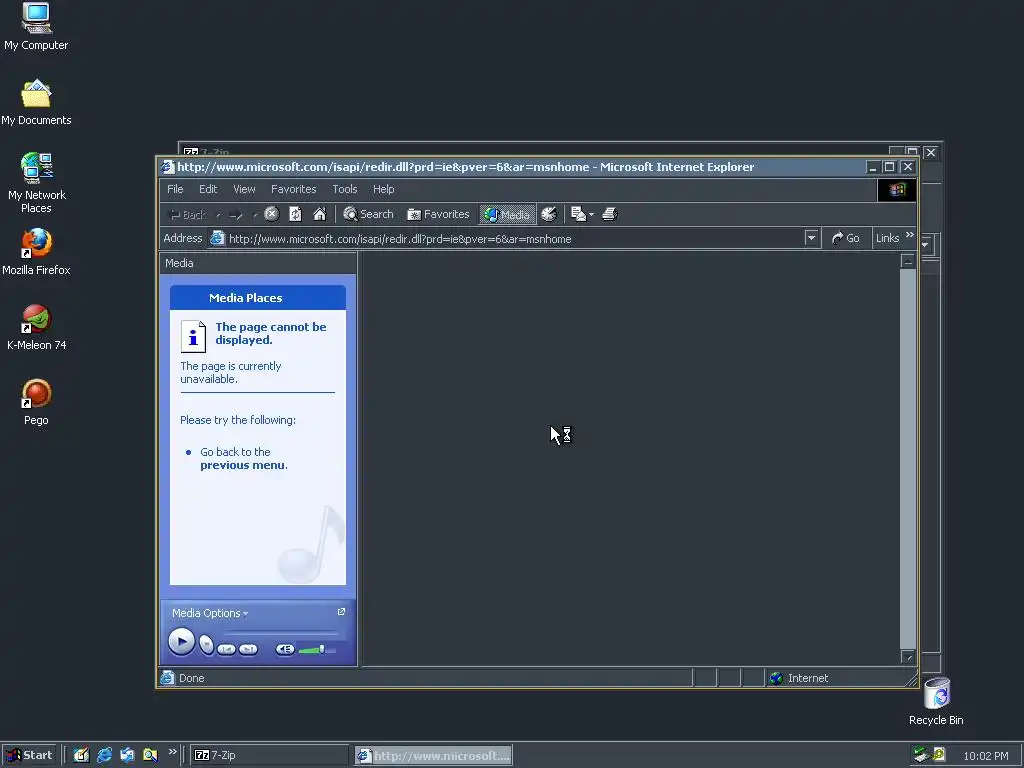Open the Favorites pane from the toolbar
The width and height of the screenshot is (1024, 768).
[438, 214]
